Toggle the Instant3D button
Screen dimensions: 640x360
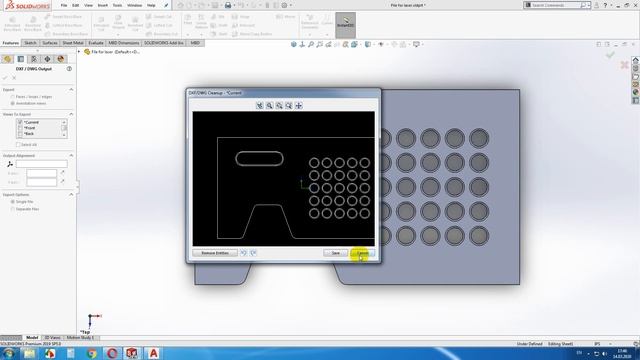point(345,24)
